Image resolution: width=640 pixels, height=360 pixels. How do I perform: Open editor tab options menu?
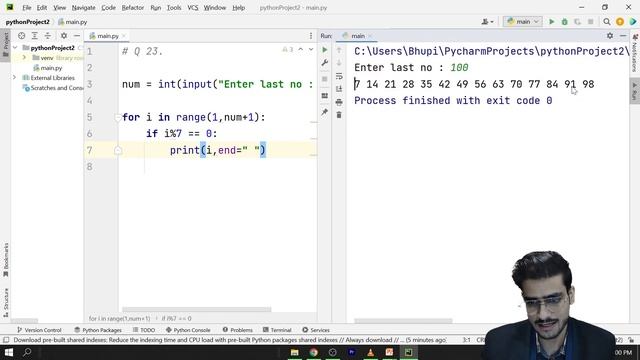(x=311, y=36)
